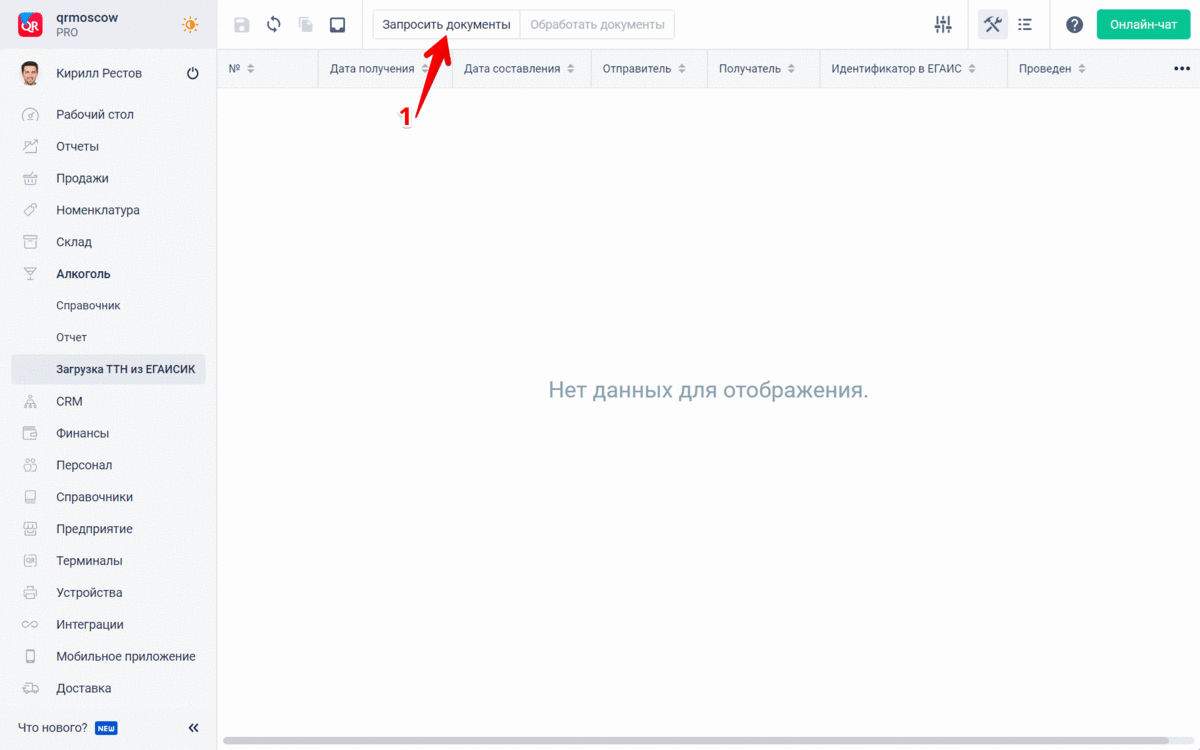Click the Доставка truck icon
Image resolution: width=1200 pixels, height=750 pixels.
(x=30, y=688)
